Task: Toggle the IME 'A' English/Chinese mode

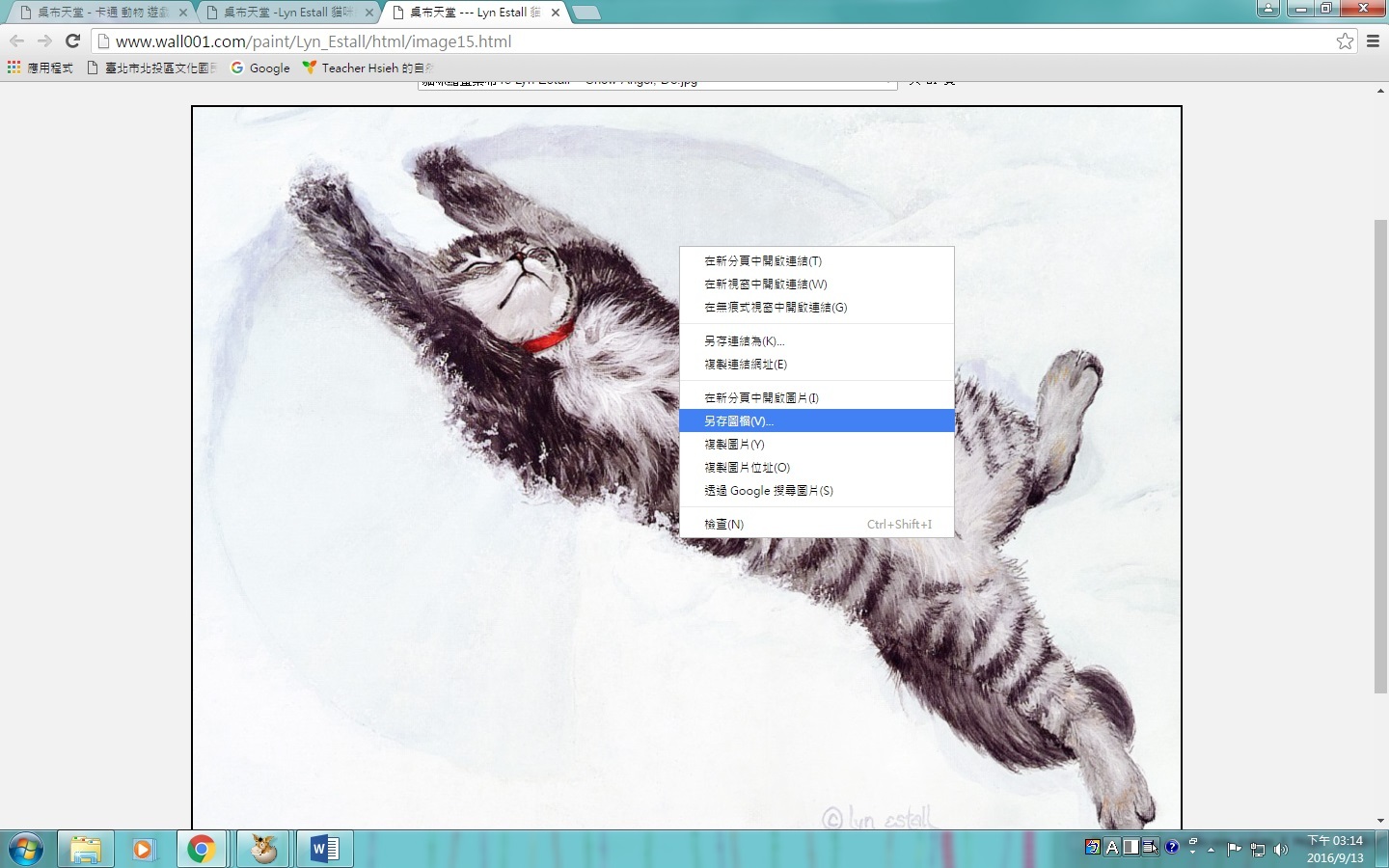Action: (1111, 848)
